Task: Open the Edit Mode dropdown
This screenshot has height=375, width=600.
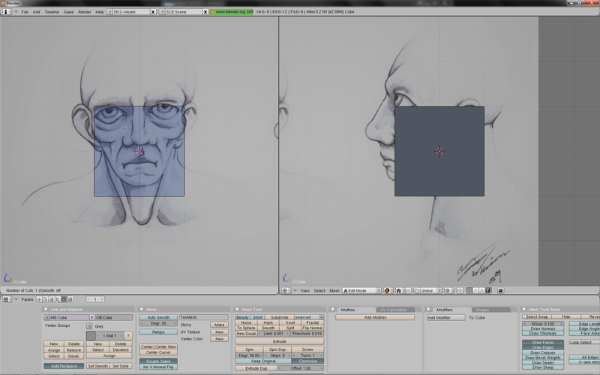Action: [x=362, y=290]
